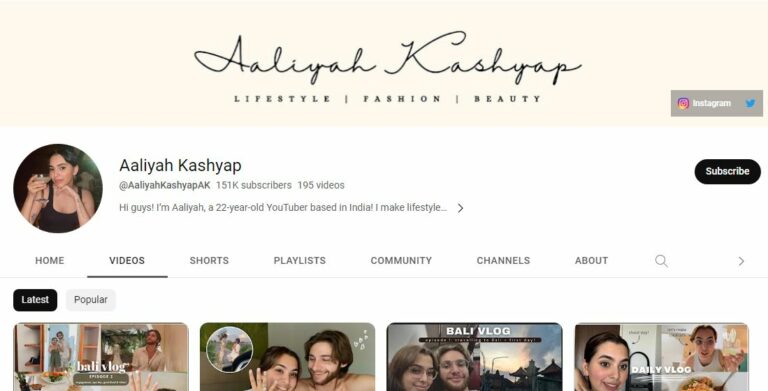Expand the channel description chevron
This screenshot has width=768, height=391.
(x=460, y=208)
